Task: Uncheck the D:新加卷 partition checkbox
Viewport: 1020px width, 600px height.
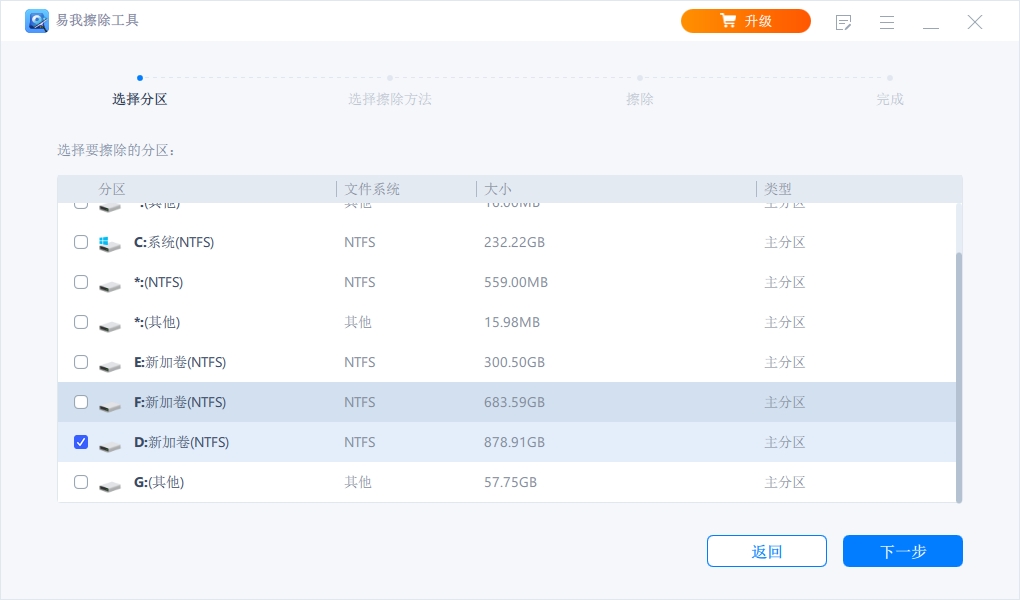Action: click(81, 442)
